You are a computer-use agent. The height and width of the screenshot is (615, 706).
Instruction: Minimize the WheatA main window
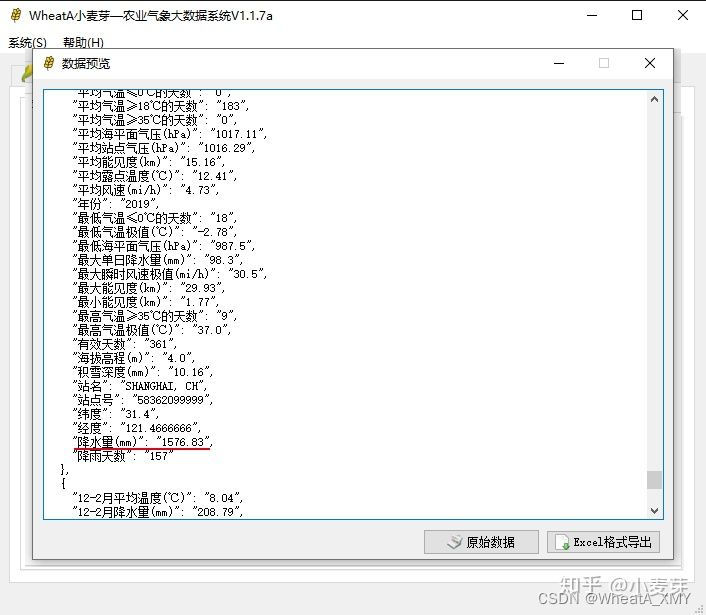[x=592, y=15]
